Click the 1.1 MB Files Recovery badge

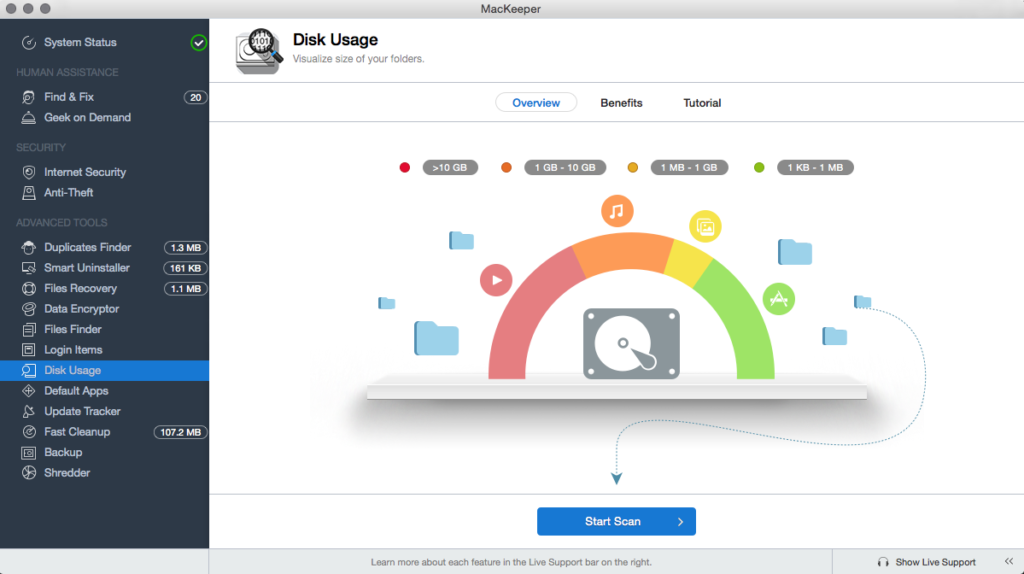pyautogui.click(x=185, y=289)
